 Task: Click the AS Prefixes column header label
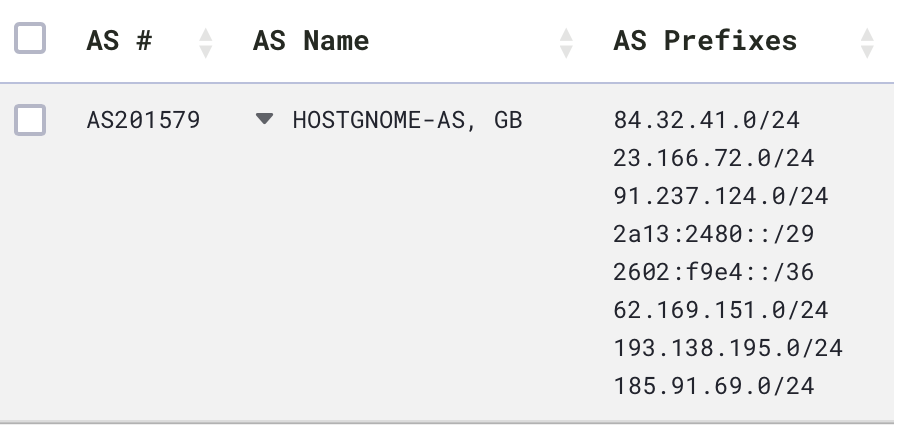705,41
